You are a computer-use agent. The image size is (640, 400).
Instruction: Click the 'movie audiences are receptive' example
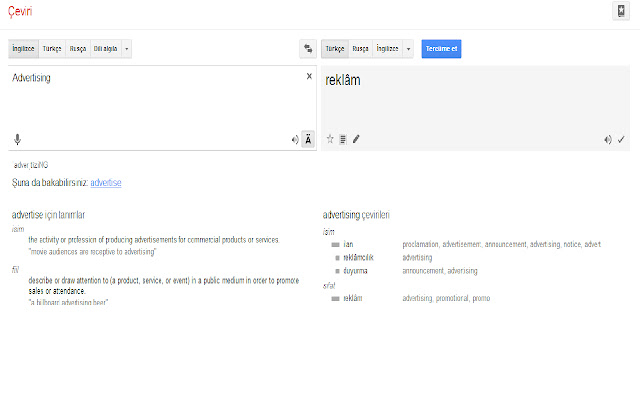click(x=92, y=252)
